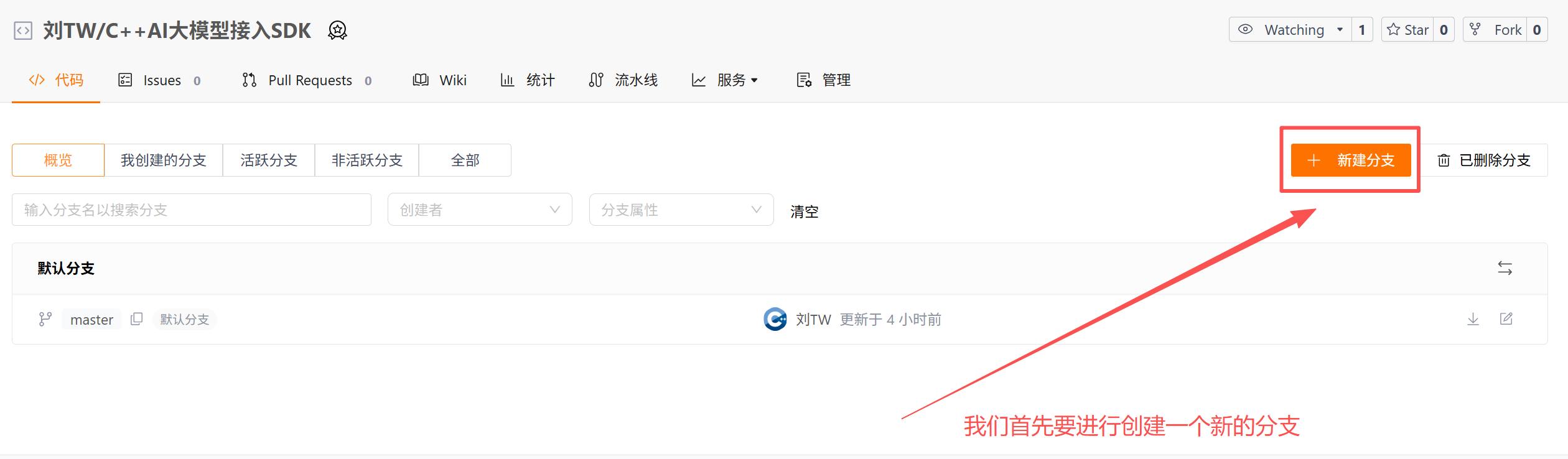Fork the repository
The image size is (1568, 459).
[x=1495, y=29]
